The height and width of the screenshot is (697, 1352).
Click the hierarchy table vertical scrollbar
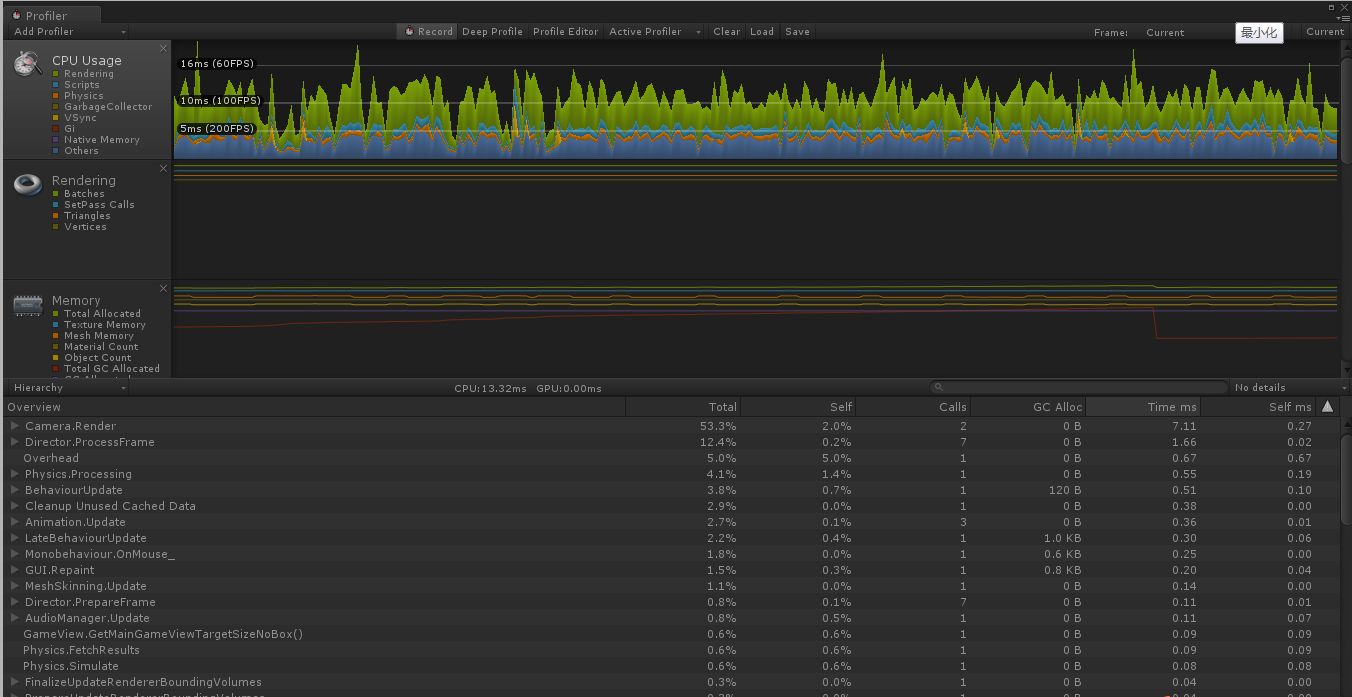click(x=1345, y=480)
